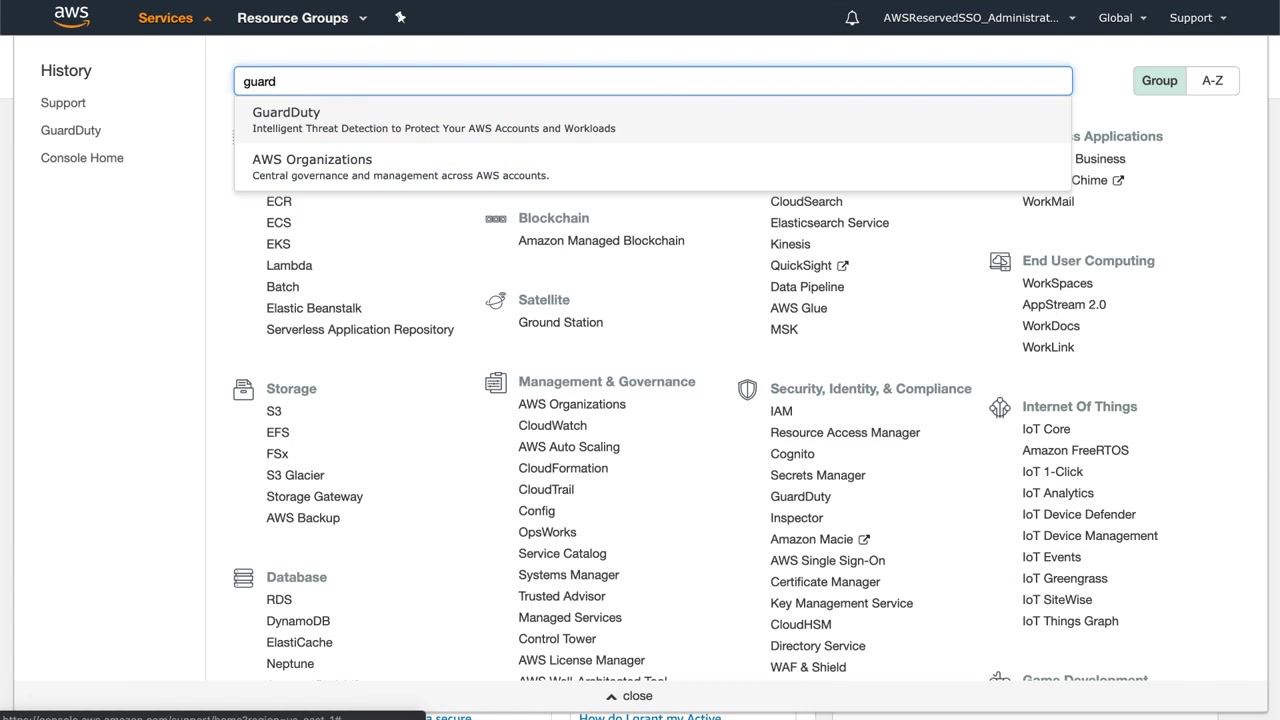Click the Satellite category icon
Image resolution: width=1280 pixels, height=720 pixels.
(x=495, y=301)
